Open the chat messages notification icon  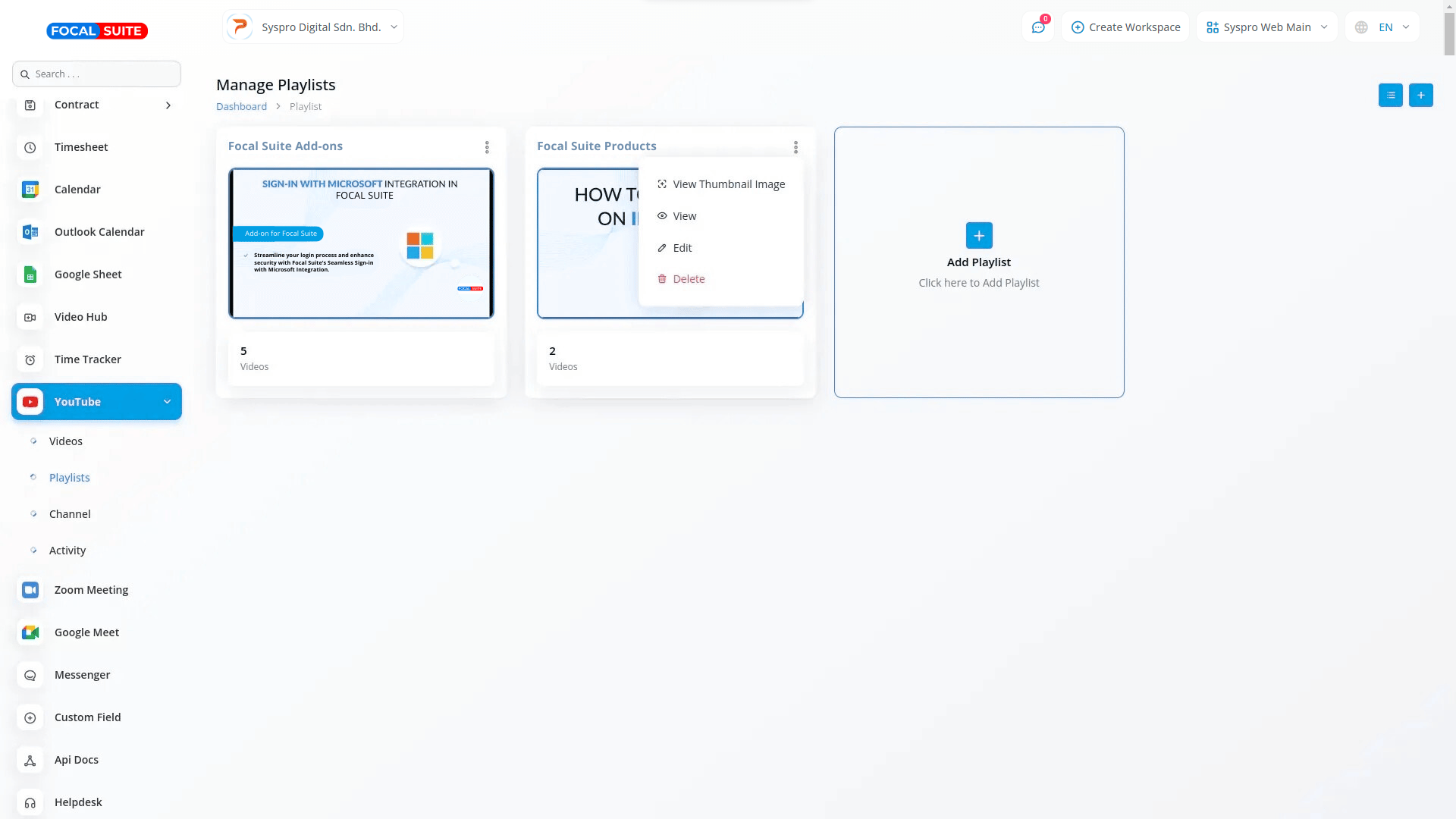pos(1037,27)
